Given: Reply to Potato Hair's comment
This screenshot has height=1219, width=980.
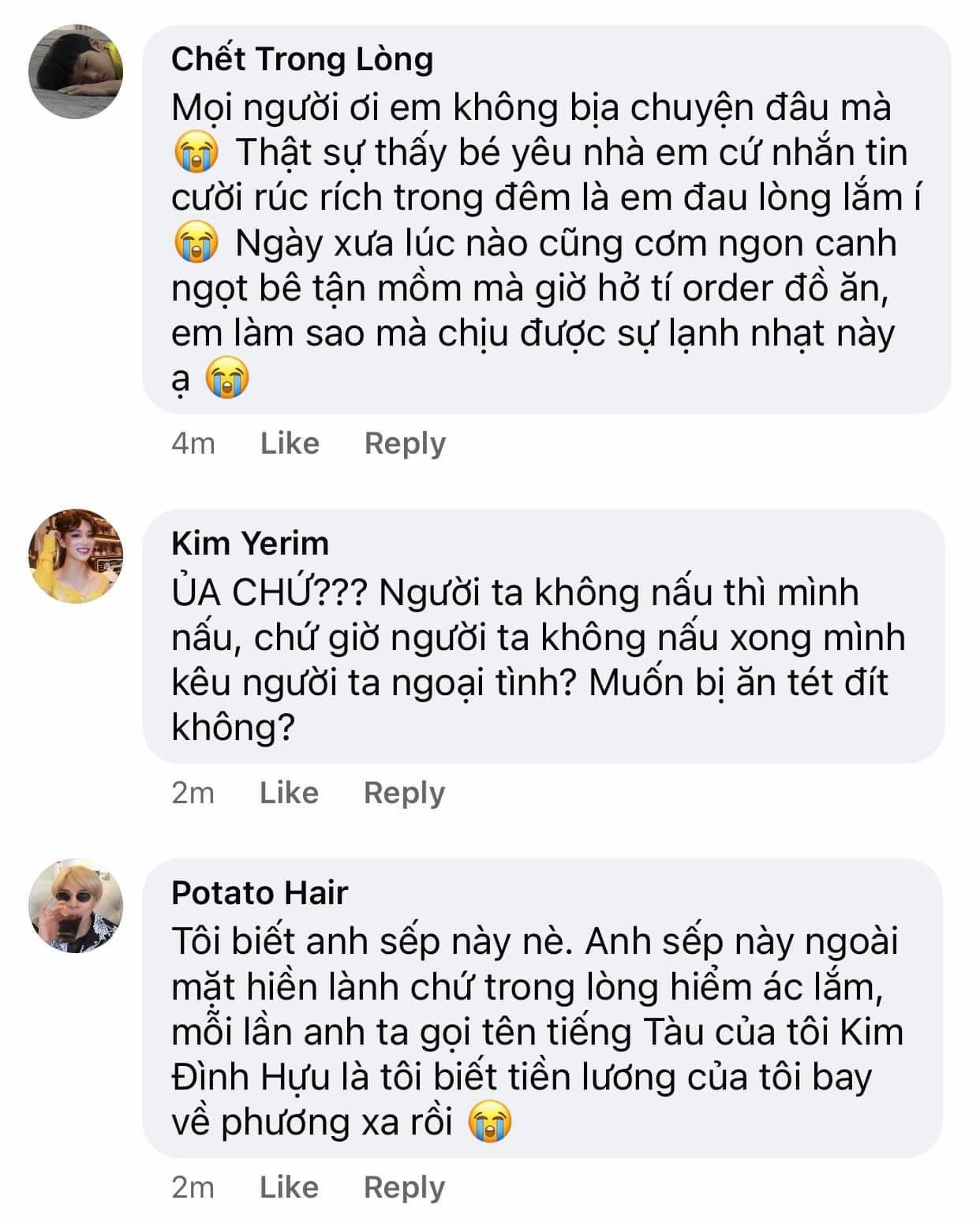Looking at the screenshot, I should click(404, 1187).
